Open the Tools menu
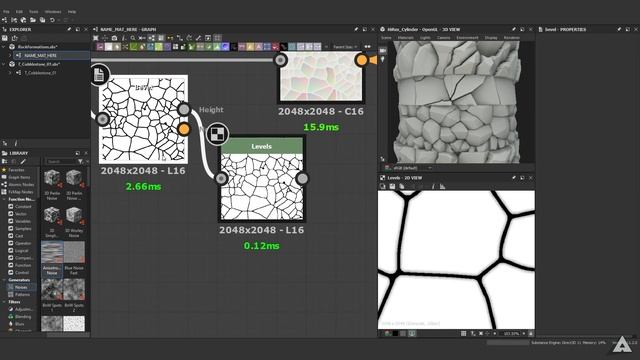Screen dimensions: 640x360 point(33,12)
